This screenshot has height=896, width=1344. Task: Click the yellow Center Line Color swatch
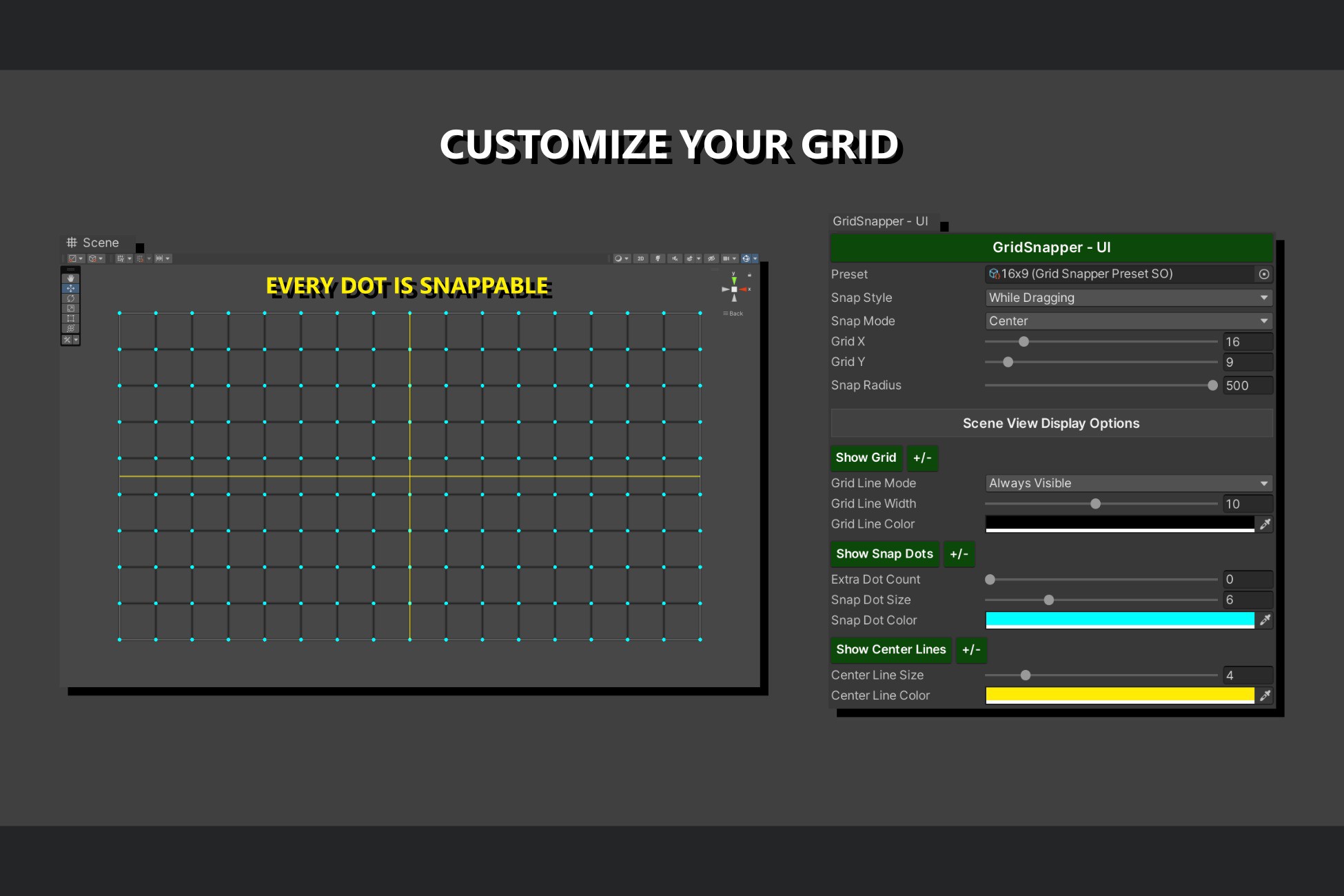click(x=1119, y=695)
